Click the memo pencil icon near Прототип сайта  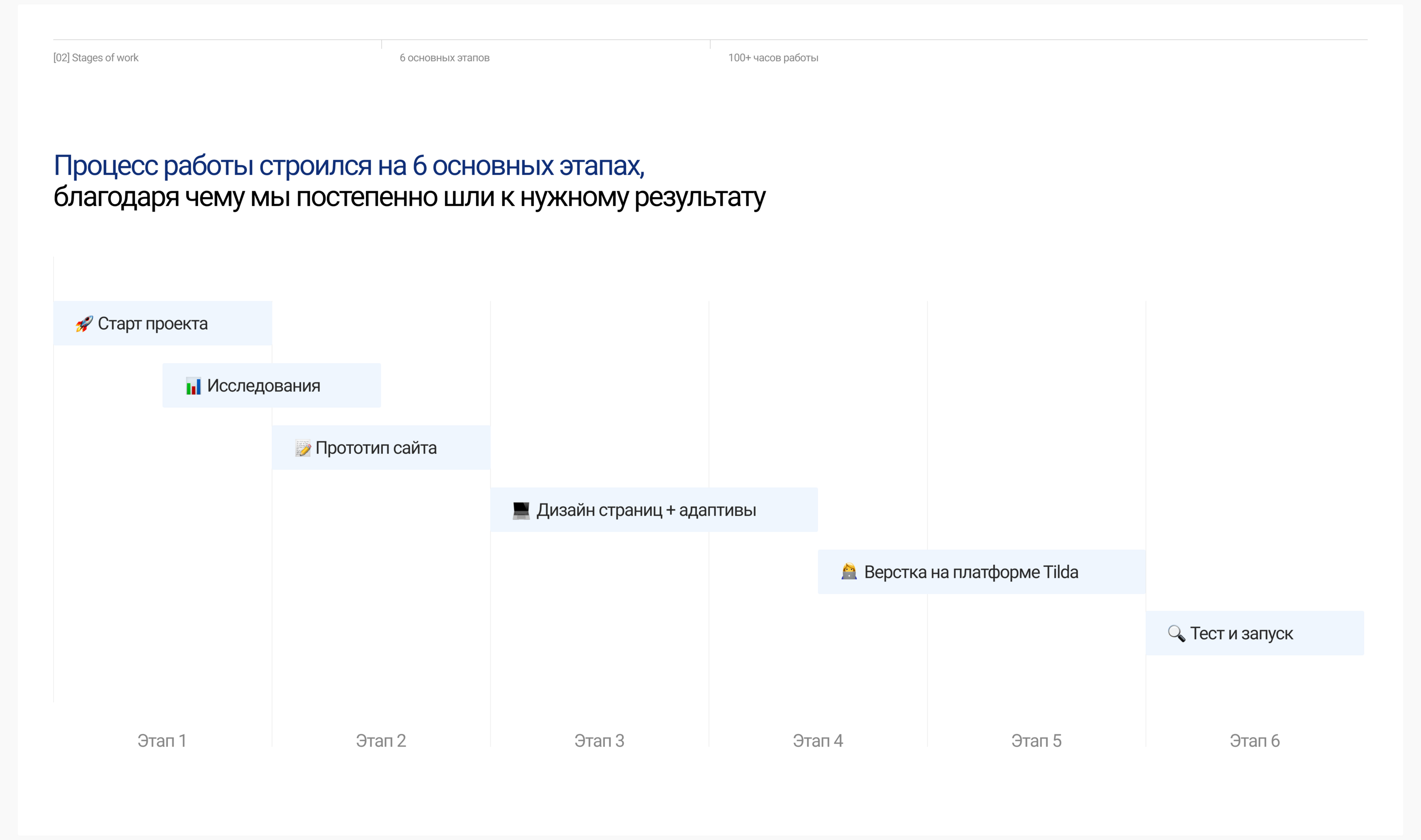coord(303,448)
